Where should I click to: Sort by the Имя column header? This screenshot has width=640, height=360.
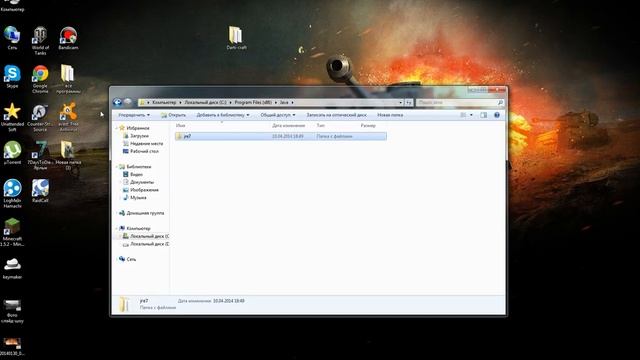click(x=180, y=126)
